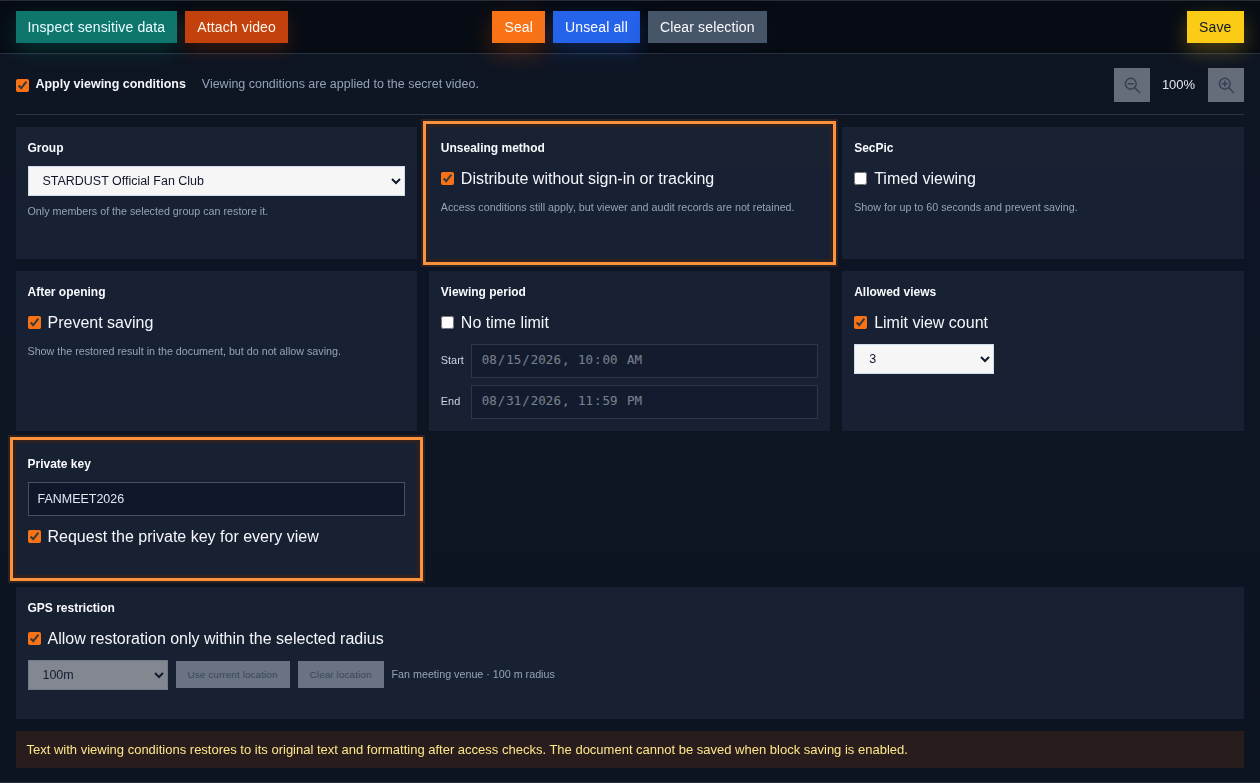Click the Private key field containing FANMEET2026

[x=216, y=499]
